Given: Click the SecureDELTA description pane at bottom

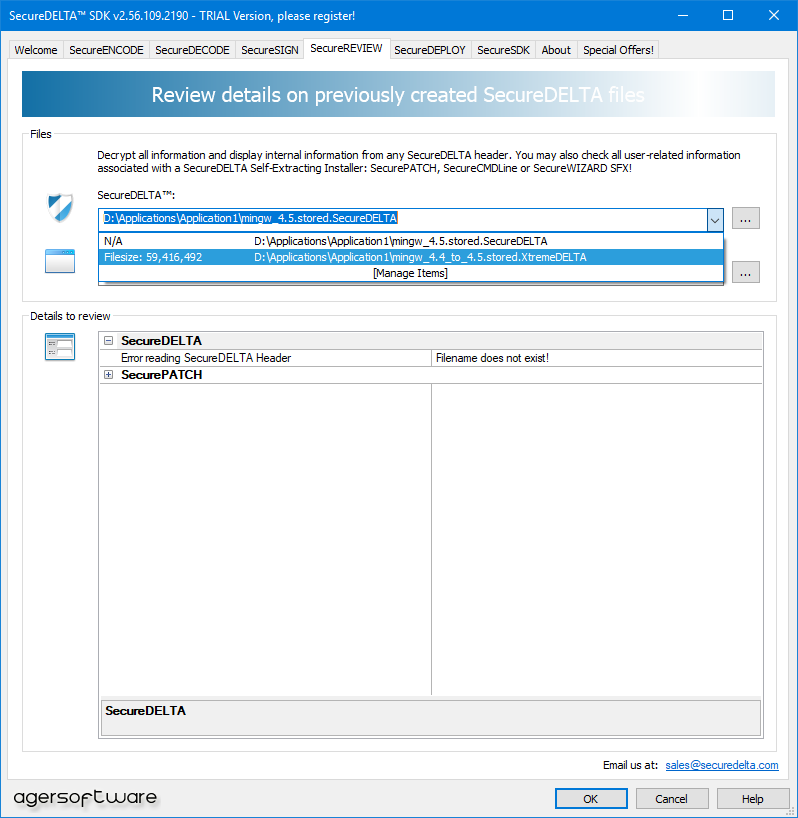Looking at the screenshot, I should click(x=431, y=718).
